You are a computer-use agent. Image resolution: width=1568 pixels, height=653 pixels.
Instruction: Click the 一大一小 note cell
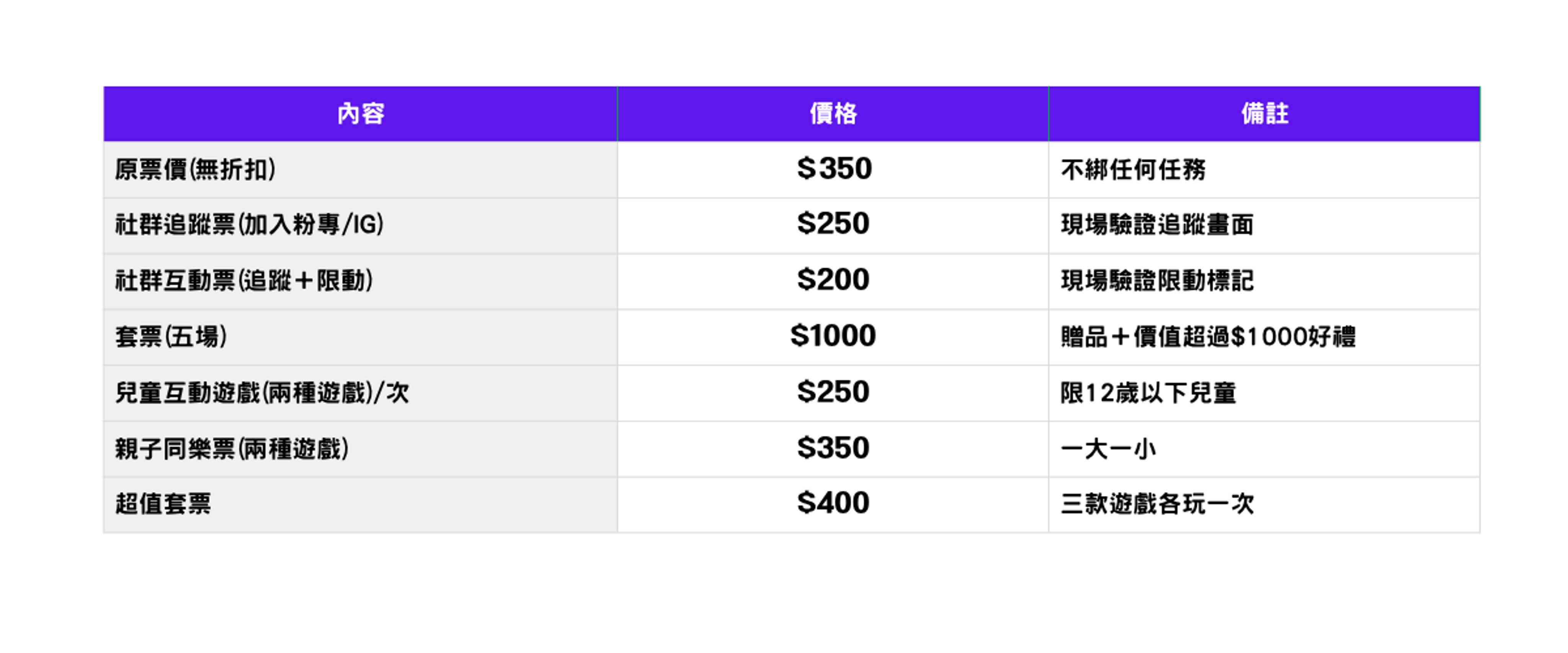pyautogui.click(x=1264, y=449)
